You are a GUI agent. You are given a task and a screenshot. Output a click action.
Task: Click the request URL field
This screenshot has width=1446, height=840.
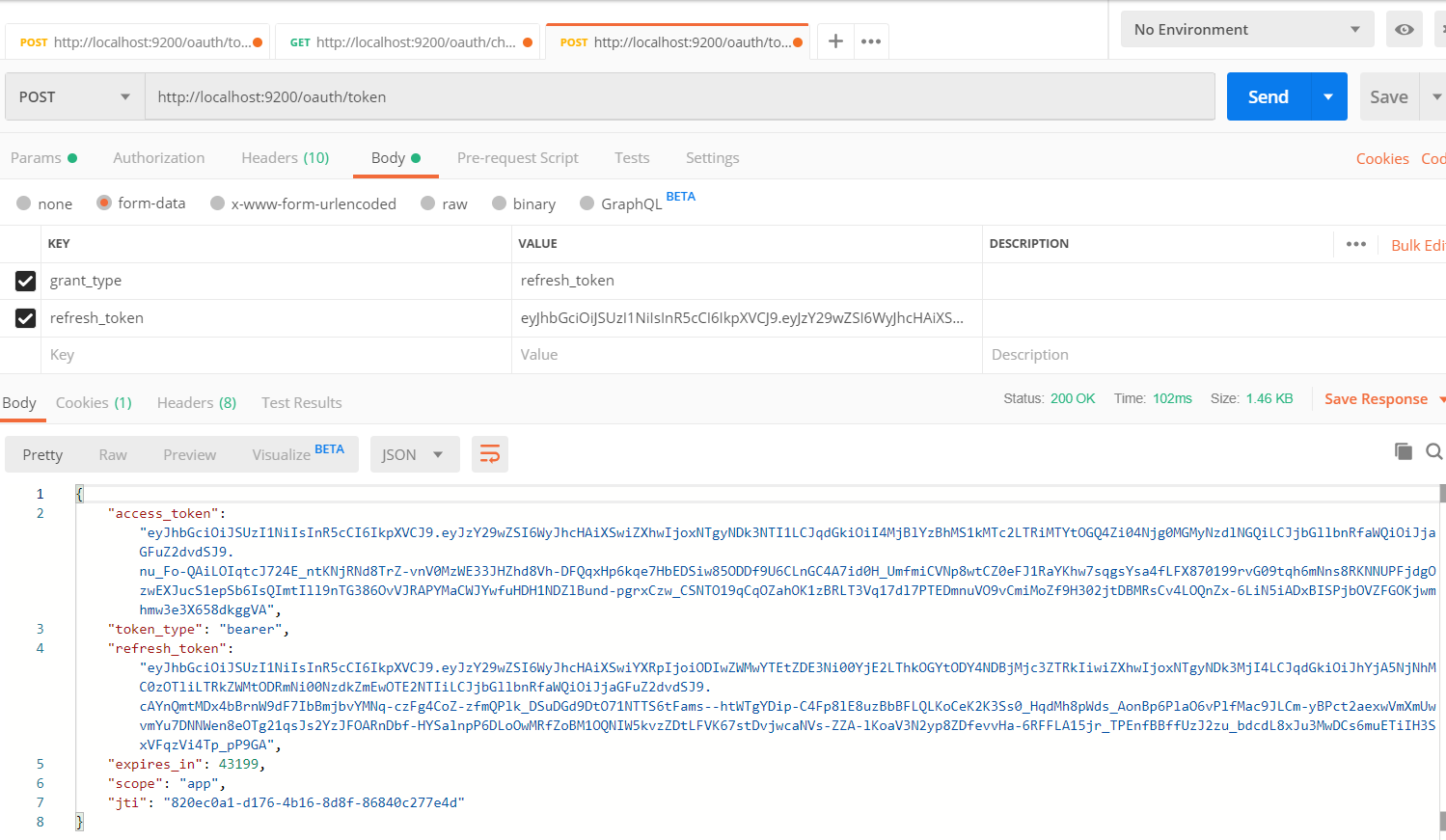click(680, 96)
